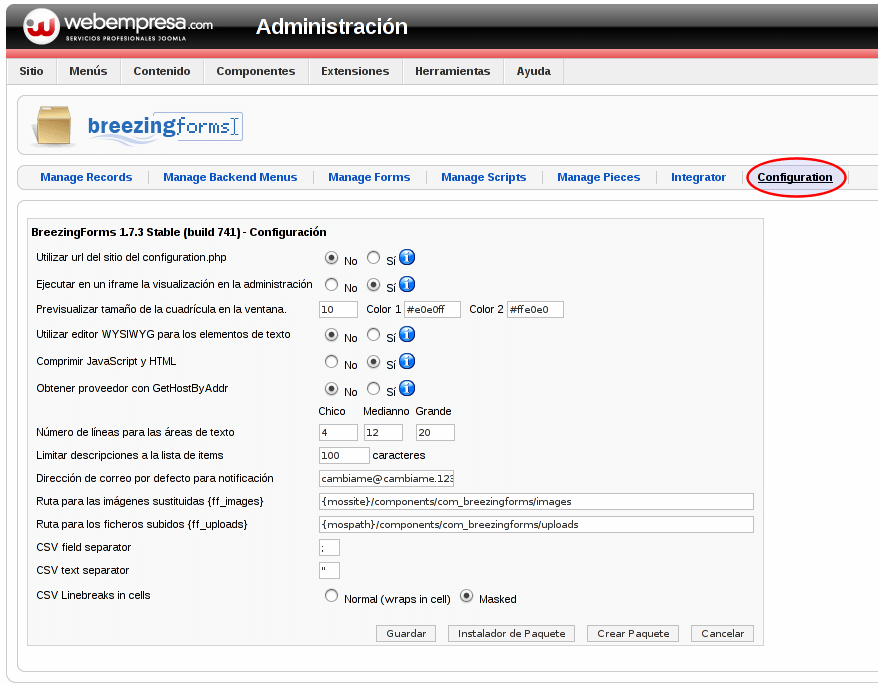Edit the grid size field showing 10

point(338,309)
